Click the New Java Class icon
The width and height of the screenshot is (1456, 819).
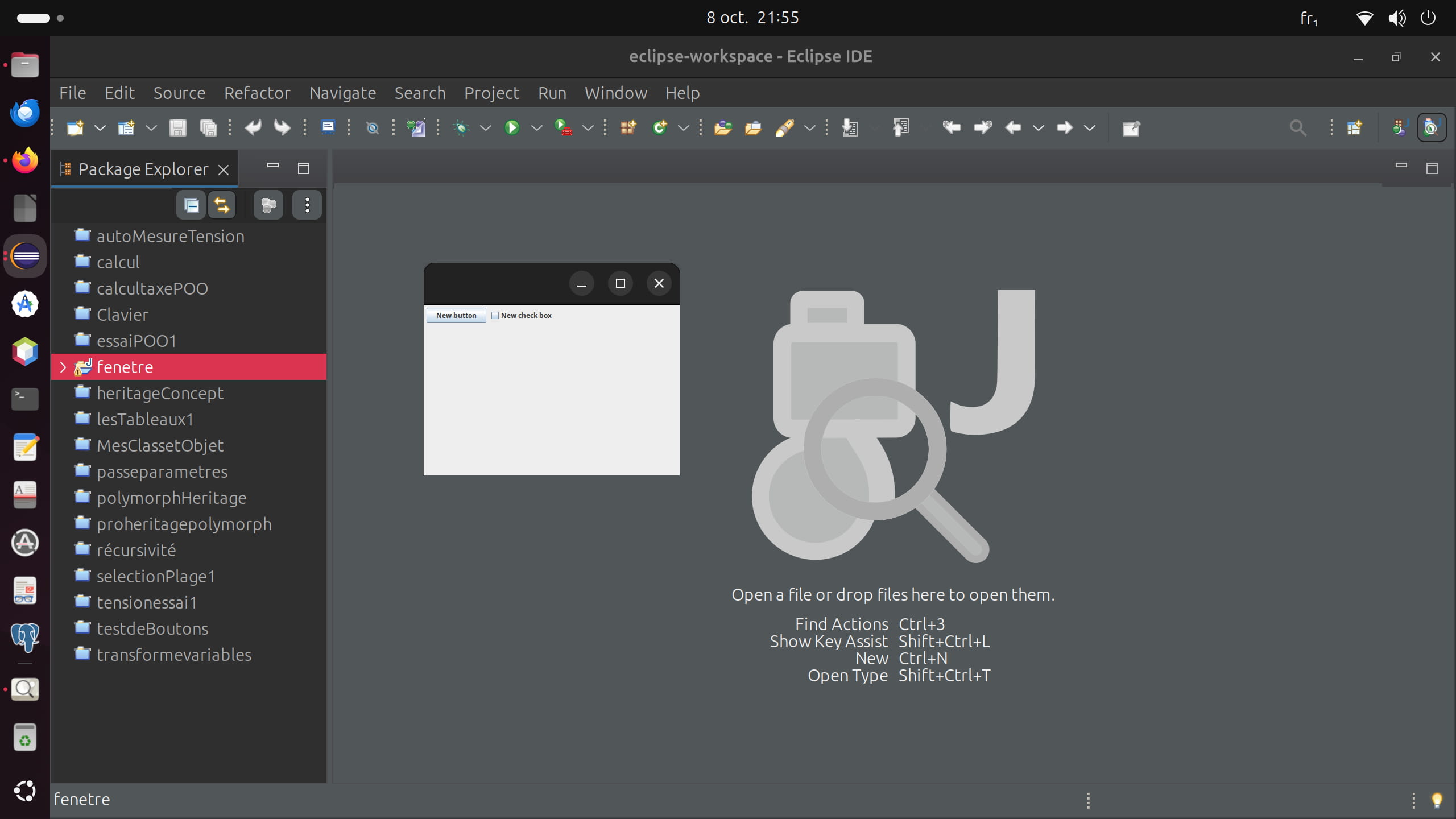click(660, 127)
